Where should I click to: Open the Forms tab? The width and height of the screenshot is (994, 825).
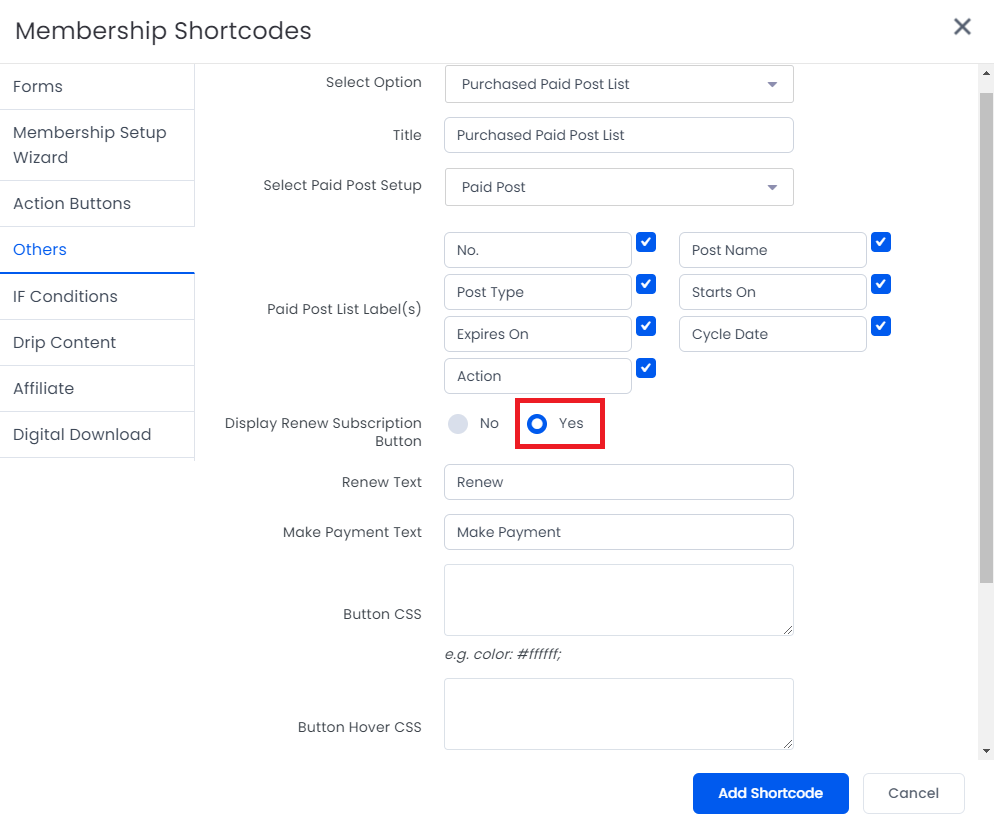coord(97,86)
